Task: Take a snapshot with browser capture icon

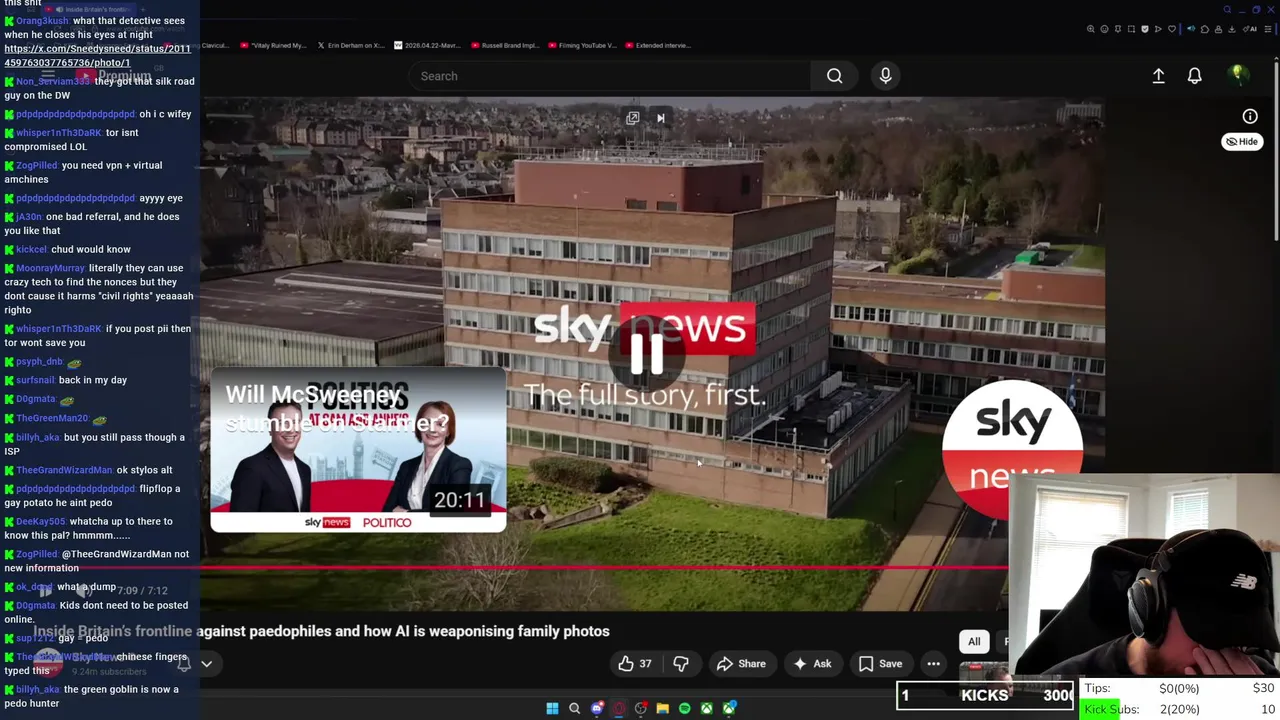Action: point(1131,29)
